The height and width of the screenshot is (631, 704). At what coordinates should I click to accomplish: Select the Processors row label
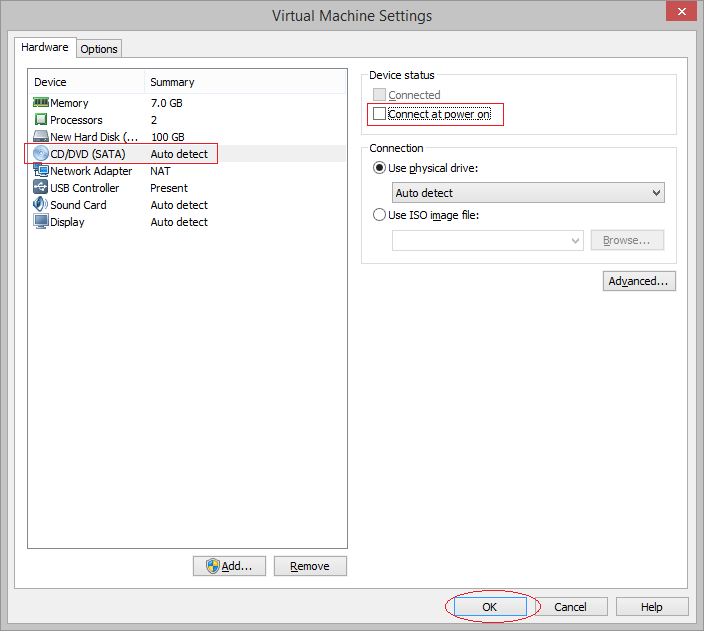[76, 120]
